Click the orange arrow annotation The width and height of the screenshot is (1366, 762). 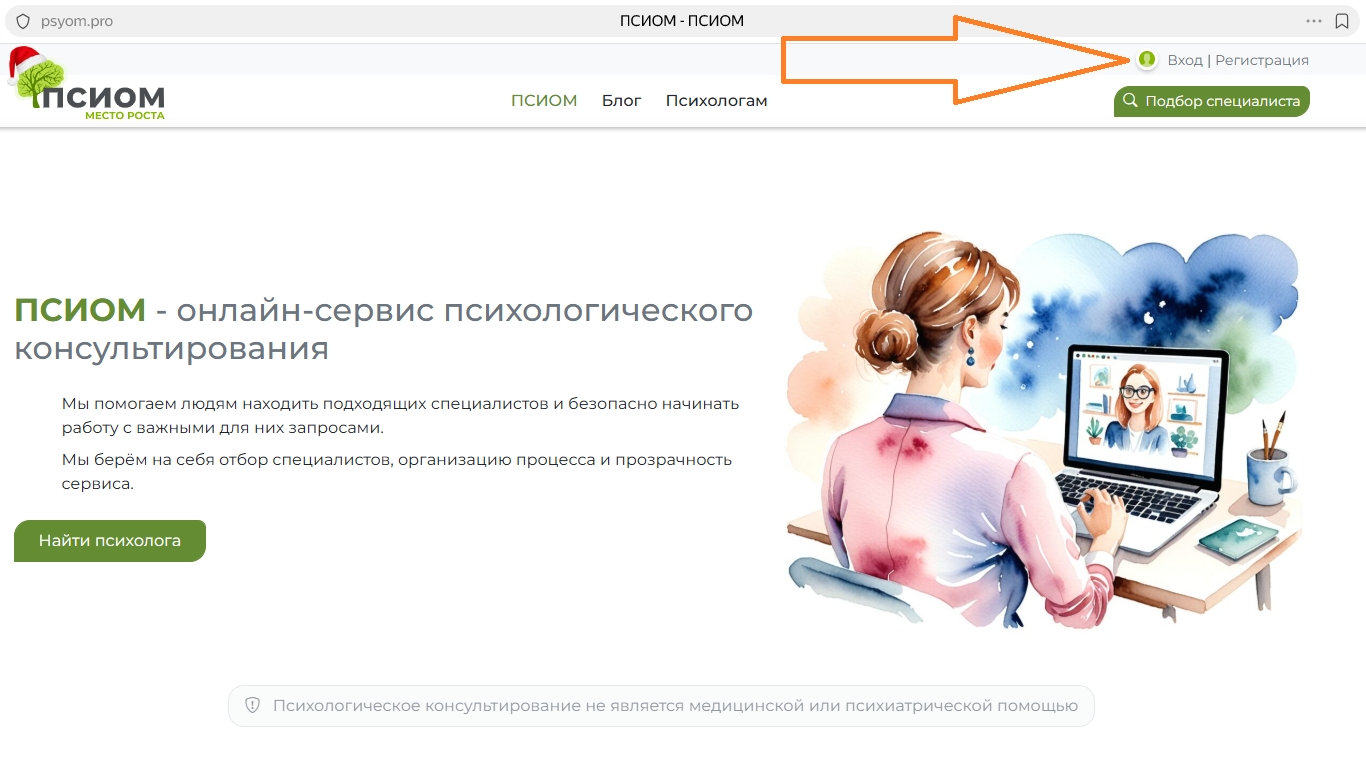coord(950,61)
